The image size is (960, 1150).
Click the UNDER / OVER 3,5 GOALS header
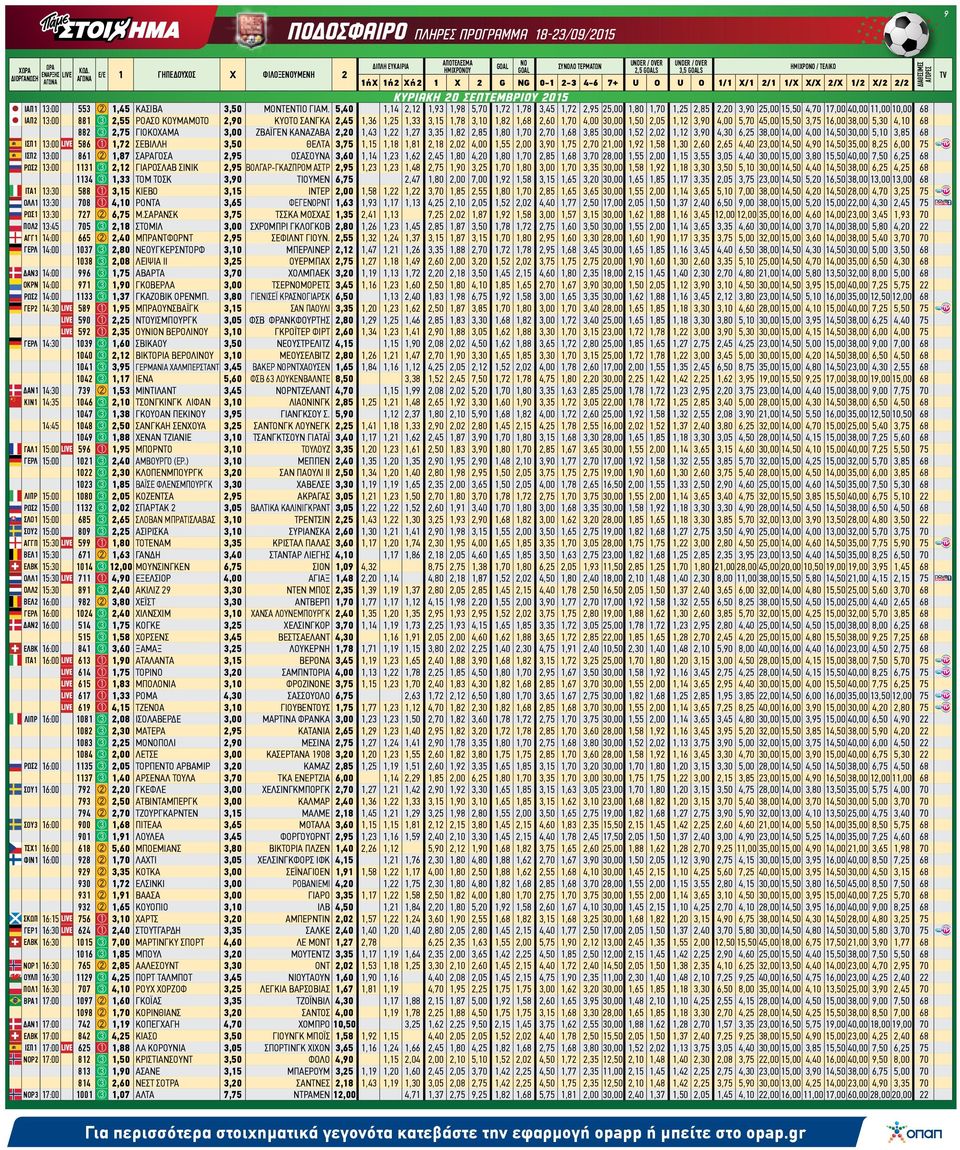690,66
